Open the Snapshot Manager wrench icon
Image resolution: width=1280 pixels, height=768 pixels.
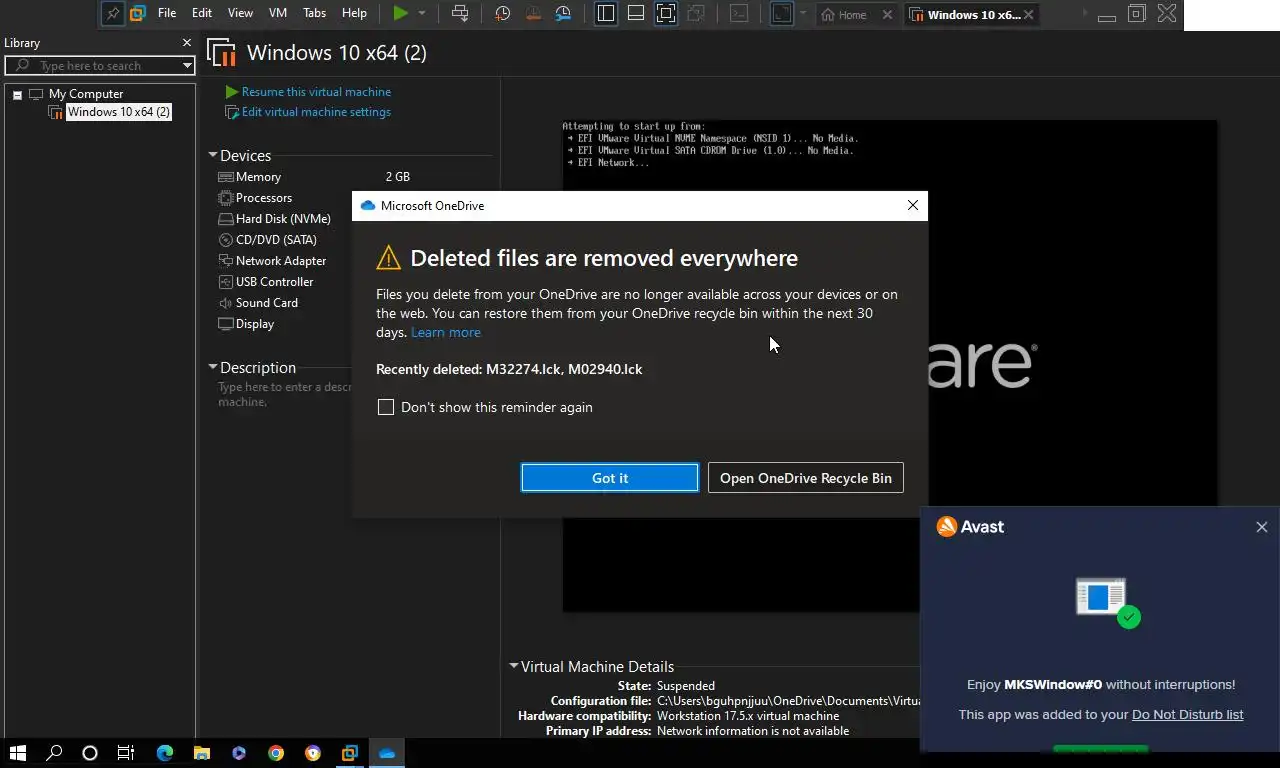point(563,14)
